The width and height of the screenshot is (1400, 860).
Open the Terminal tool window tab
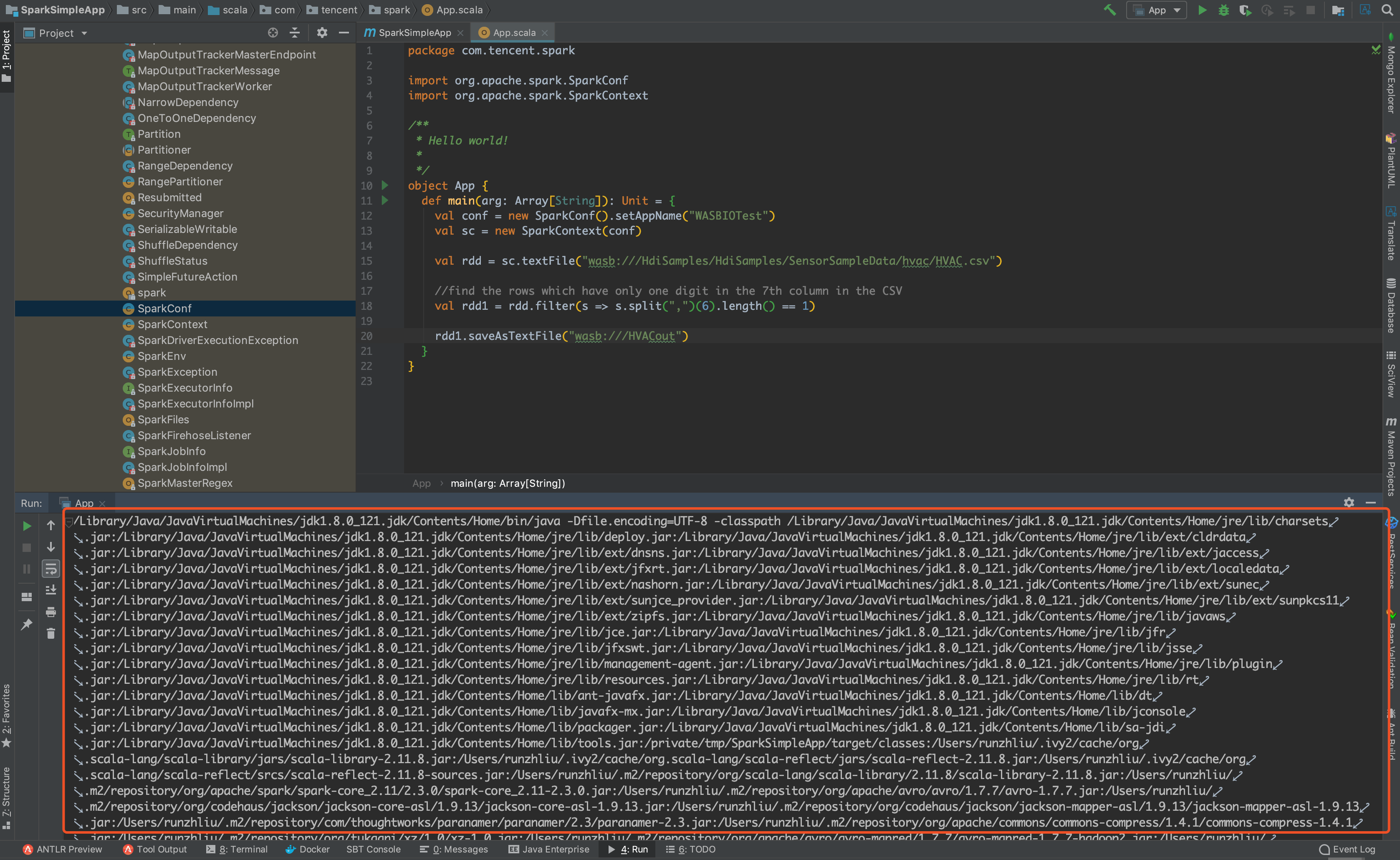pyautogui.click(x=238, y=849)
